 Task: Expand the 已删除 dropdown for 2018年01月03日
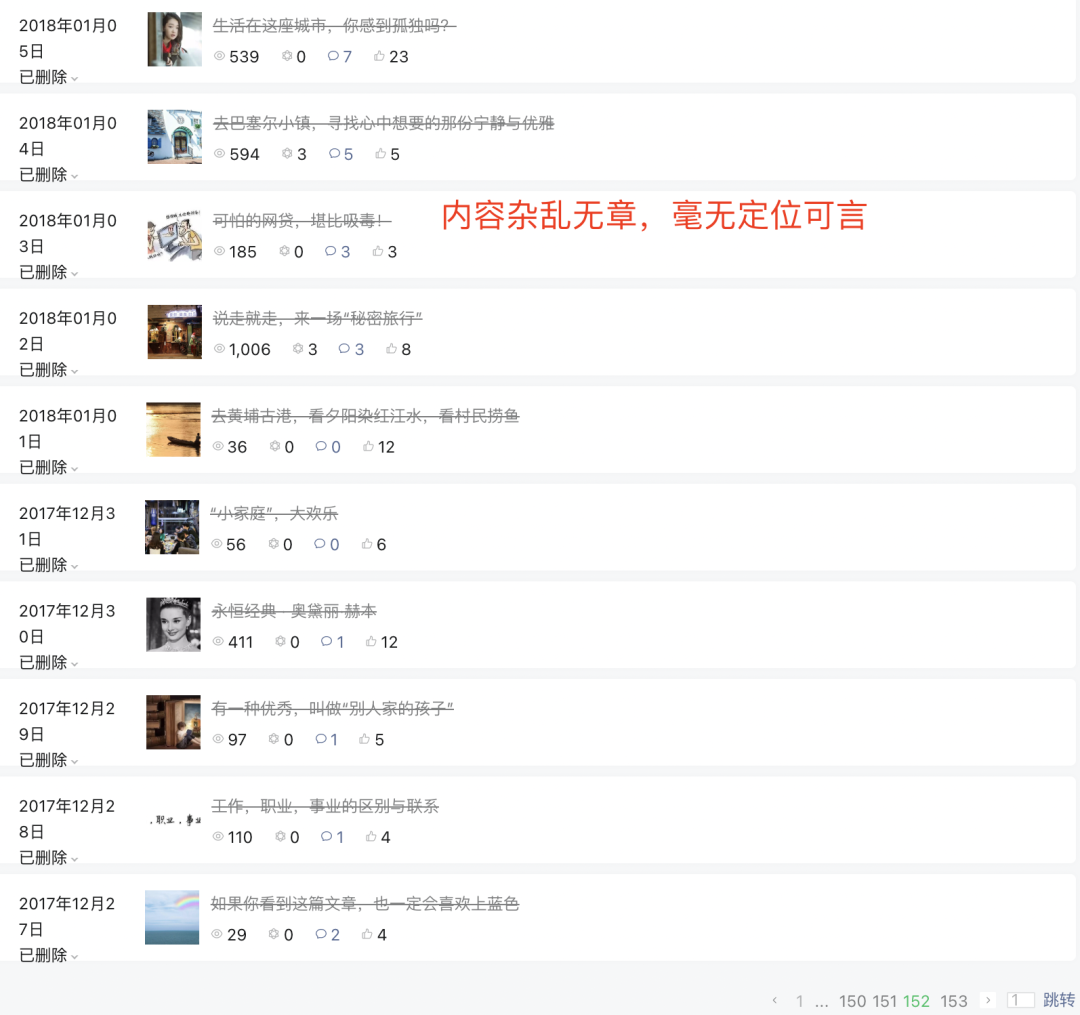point(48,272)
